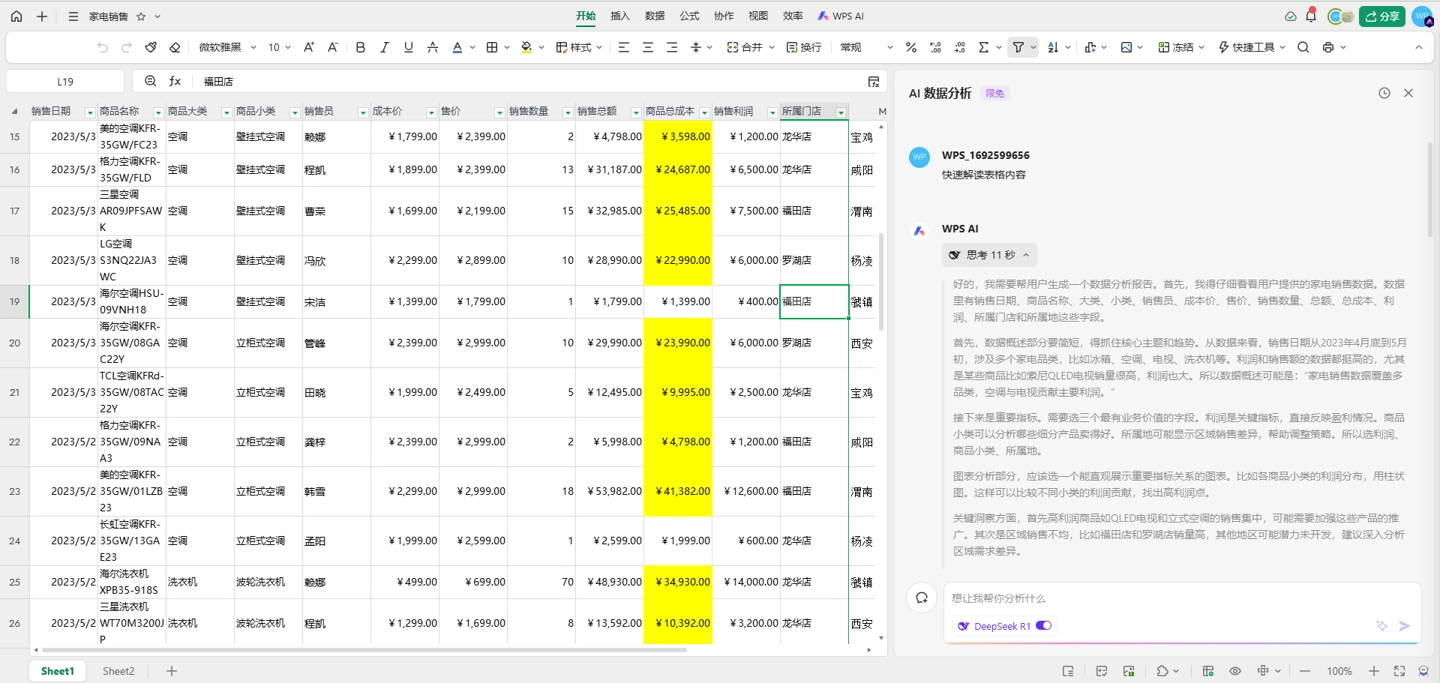Open the 所属门店 column filter dropdown
The image size is (1440, 683).
click(x=840, y=111)
